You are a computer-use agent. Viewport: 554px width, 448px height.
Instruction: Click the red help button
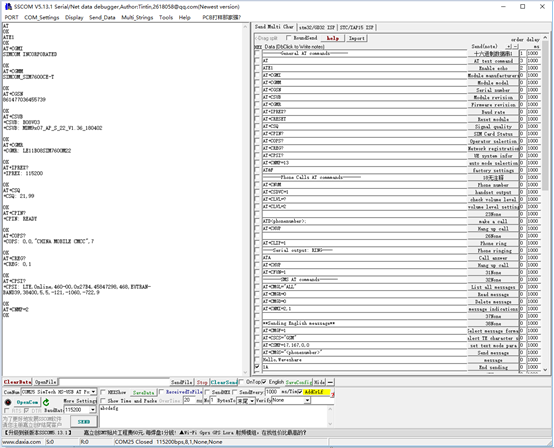(332, 38)
